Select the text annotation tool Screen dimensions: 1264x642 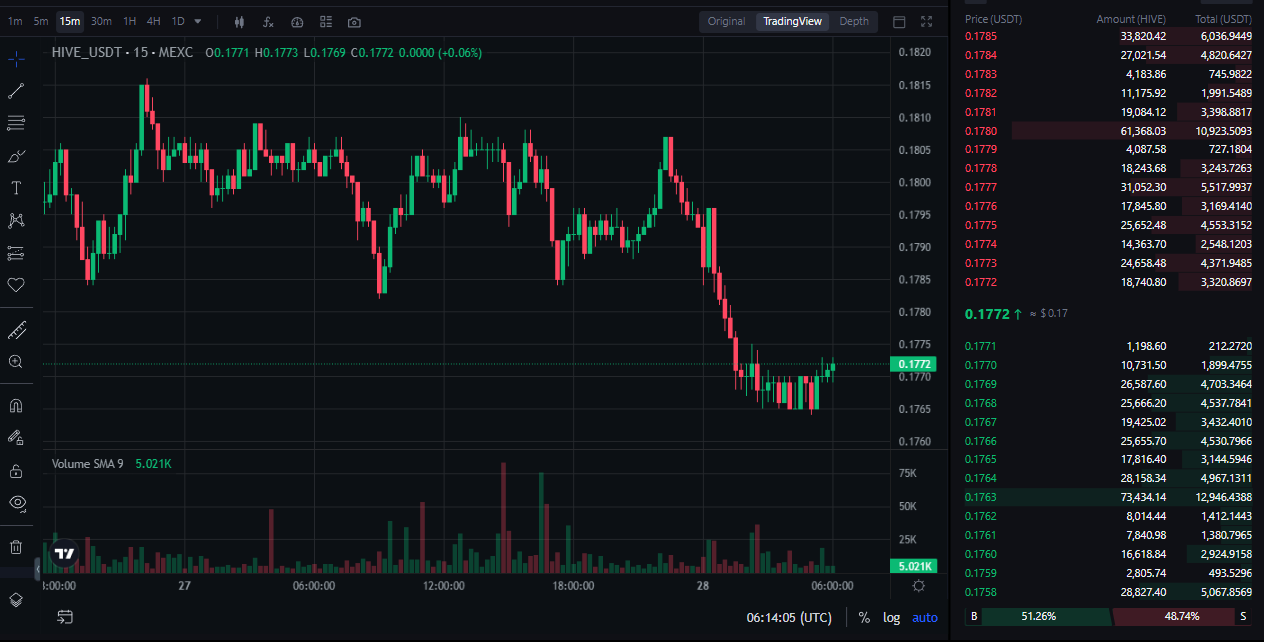(16, 188)
